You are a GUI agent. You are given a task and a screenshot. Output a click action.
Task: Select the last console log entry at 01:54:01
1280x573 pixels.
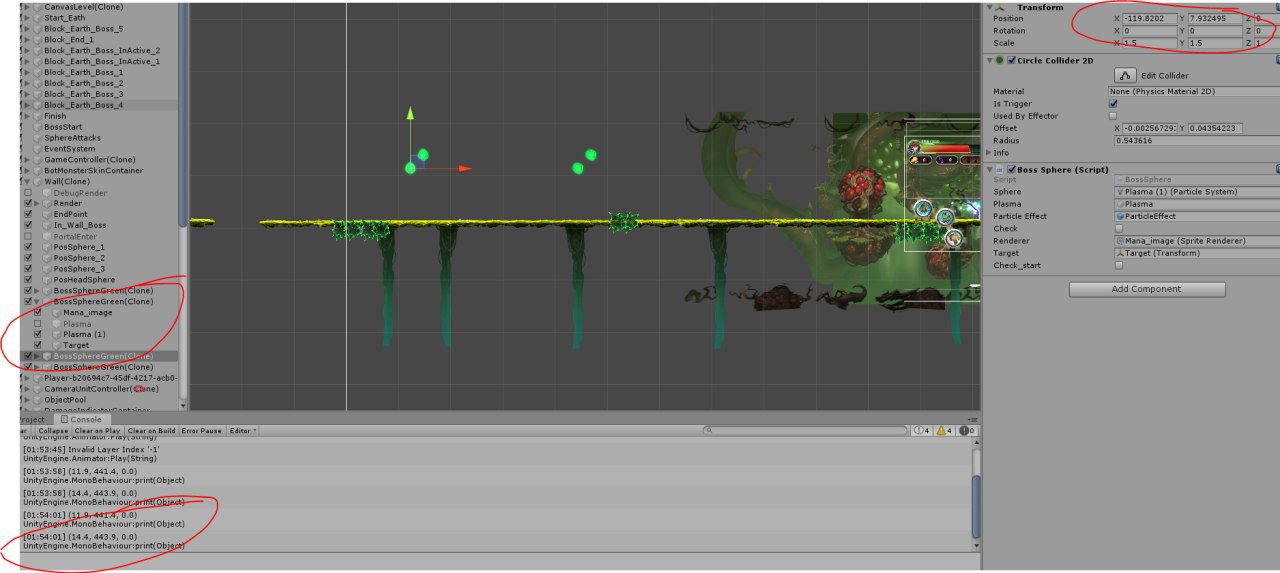[495, 541]
